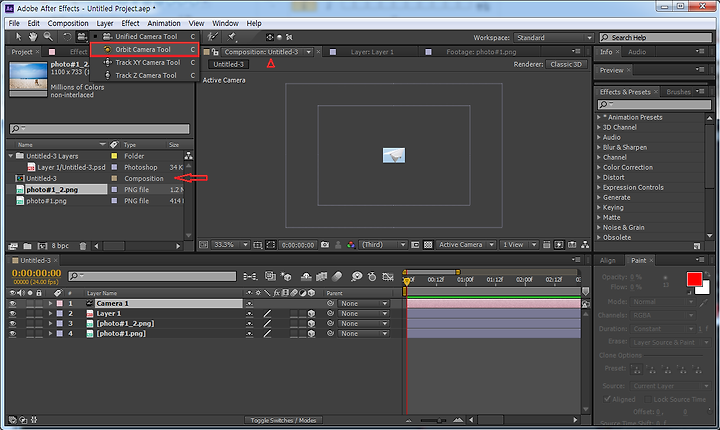Click the viewer current time 0:00:00:00
The width and height of the screenshot is (720, 430).
(298, 245)
